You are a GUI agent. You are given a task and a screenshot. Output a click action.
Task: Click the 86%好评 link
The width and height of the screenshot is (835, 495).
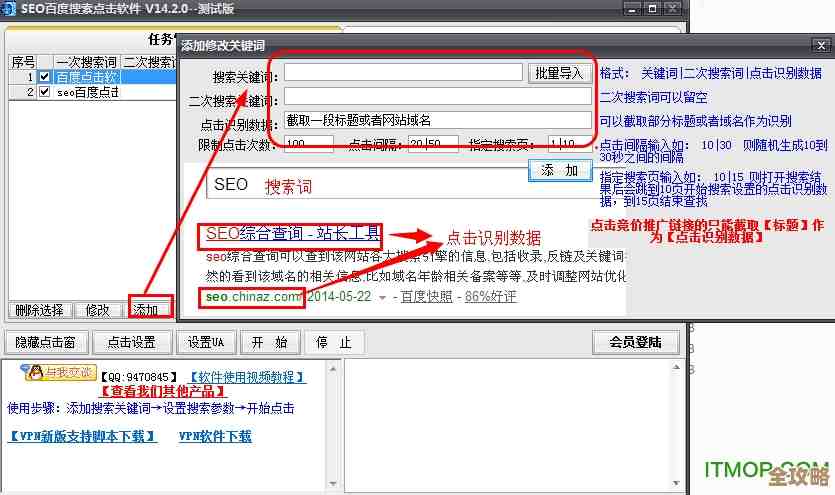coord(490,297)
